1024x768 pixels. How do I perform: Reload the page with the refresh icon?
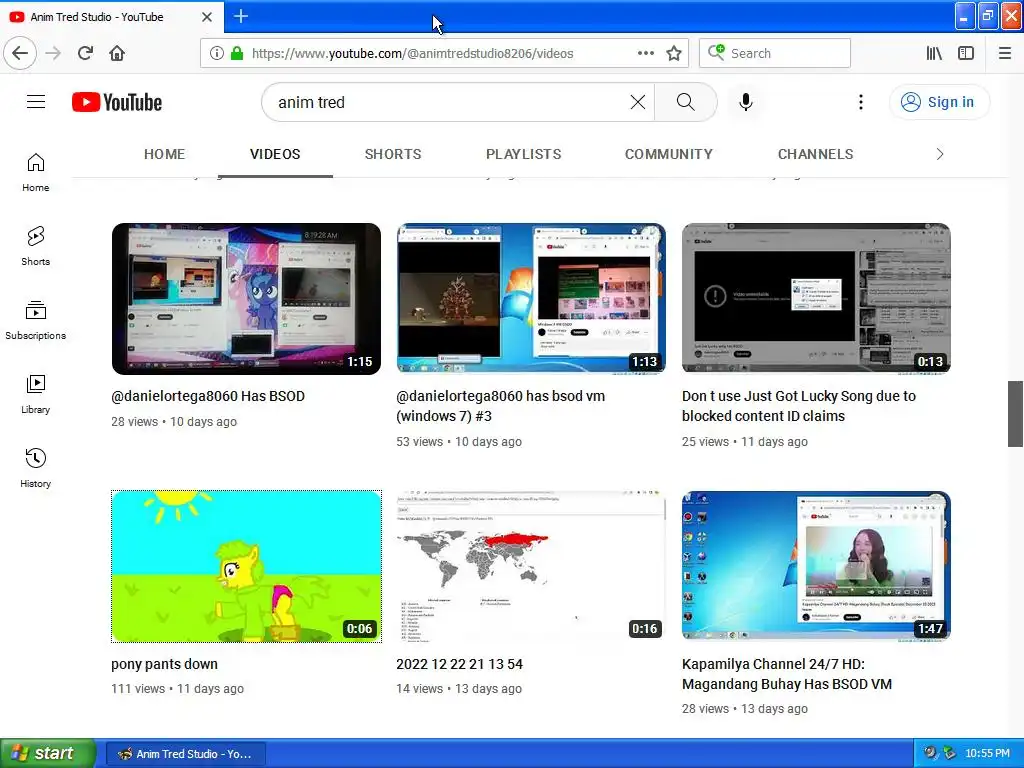[x=85, y=53]
